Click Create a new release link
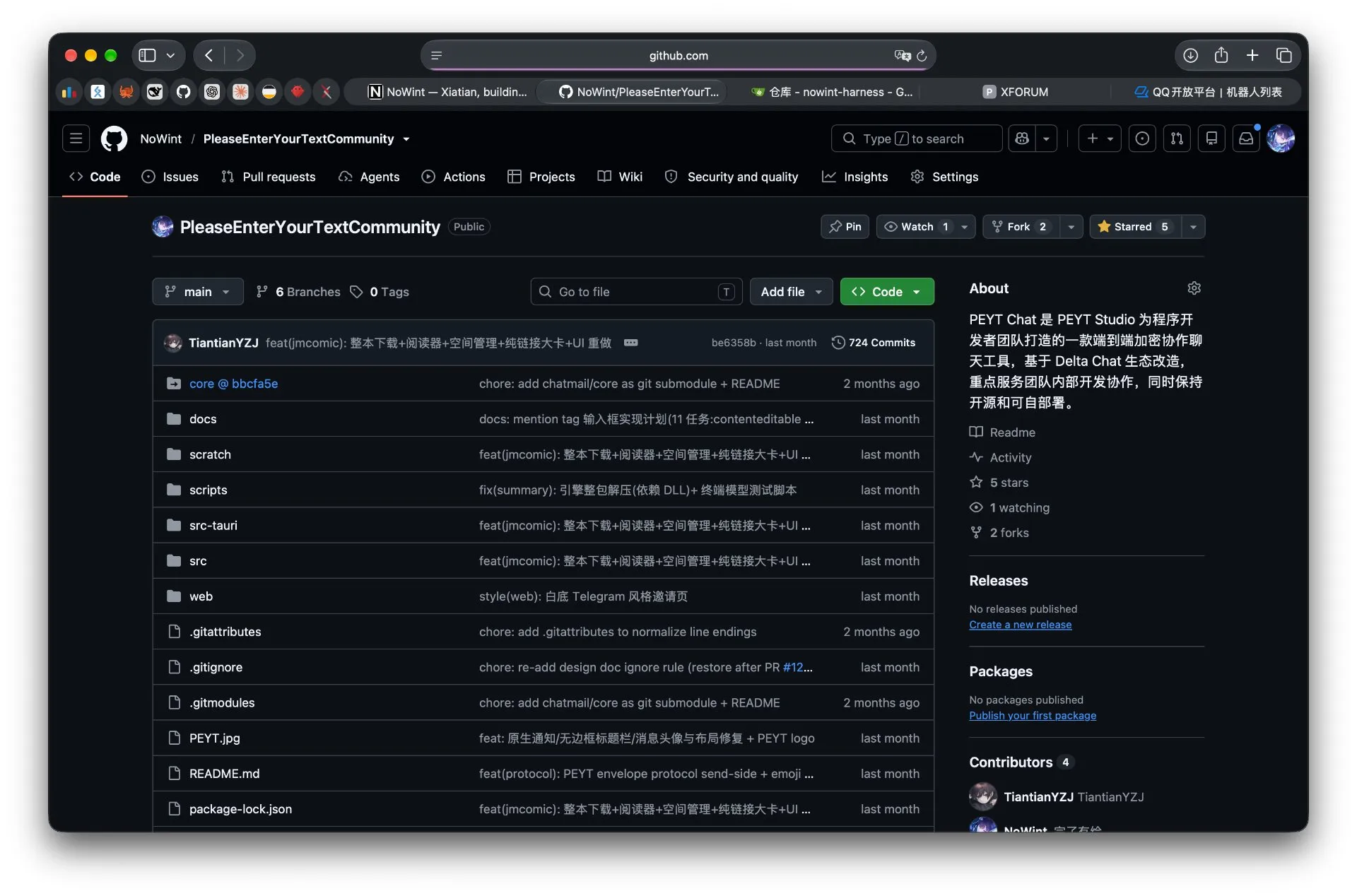This screenshot has width=1357, height=896. coord(1020,625)
